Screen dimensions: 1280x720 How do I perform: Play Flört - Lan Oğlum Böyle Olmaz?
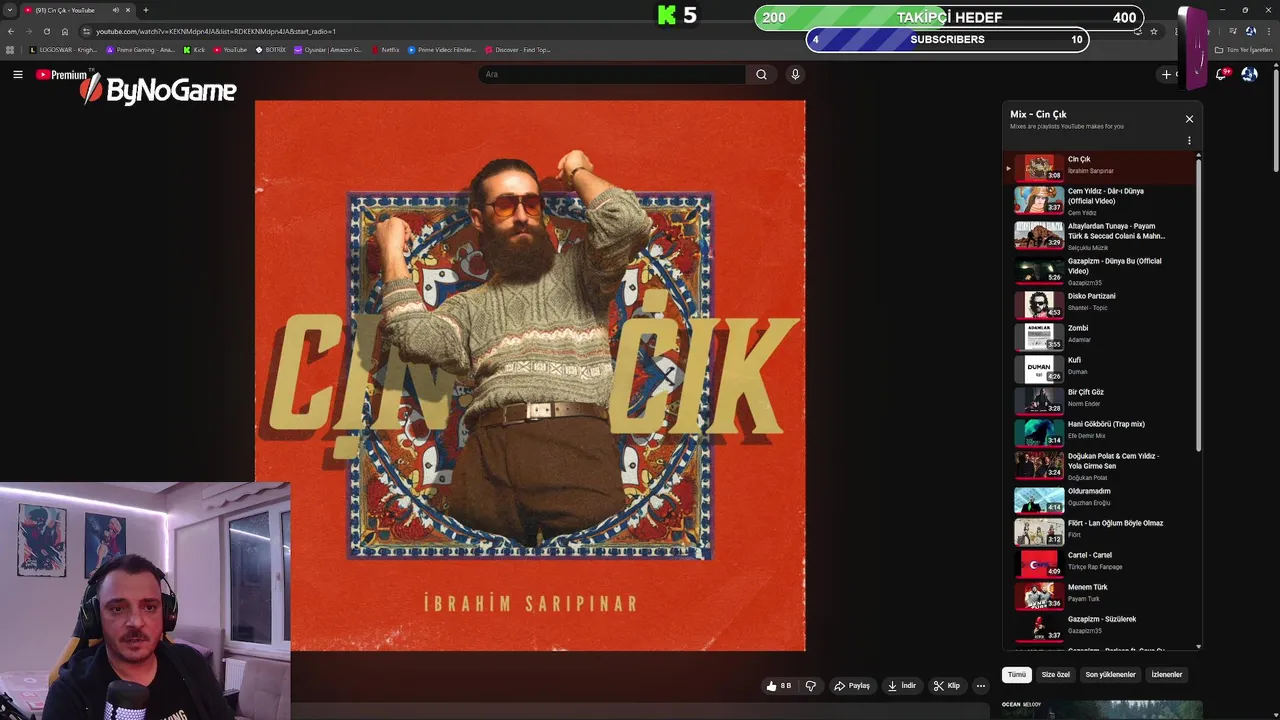click(1099, 530)
